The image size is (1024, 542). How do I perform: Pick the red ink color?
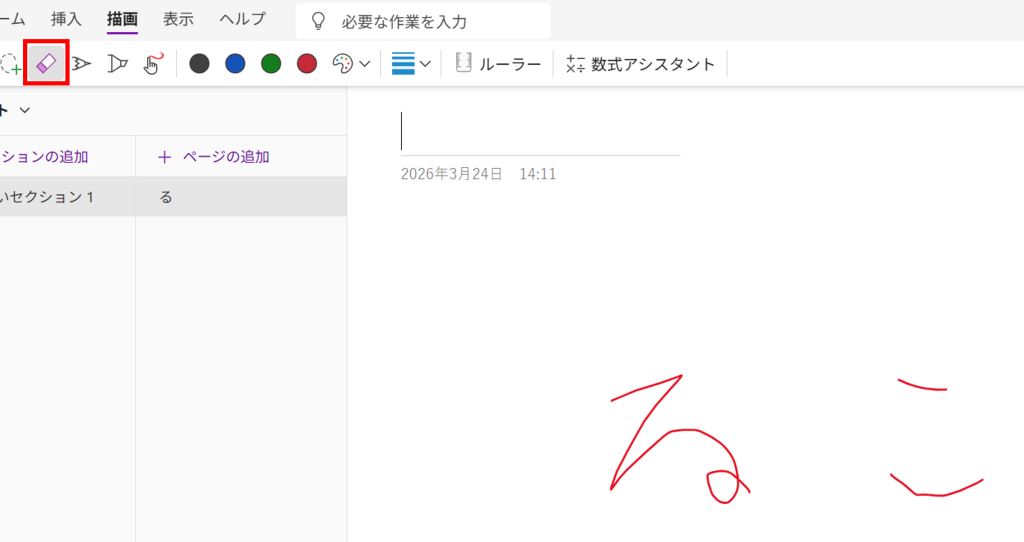307,64
